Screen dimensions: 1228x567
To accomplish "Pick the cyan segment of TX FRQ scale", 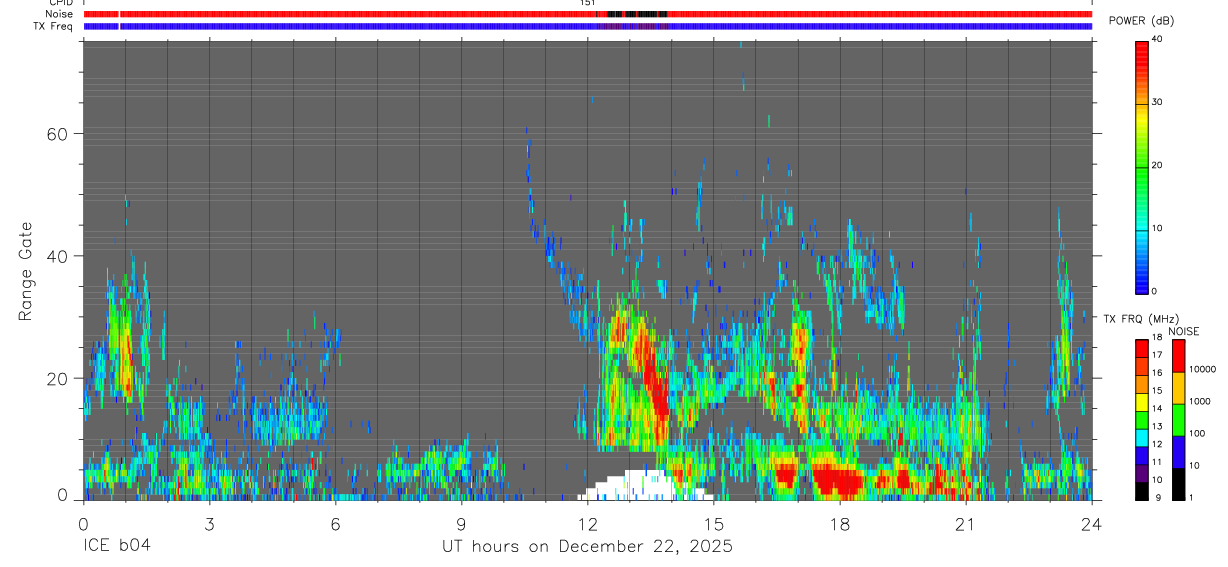I will [1142, 438].
